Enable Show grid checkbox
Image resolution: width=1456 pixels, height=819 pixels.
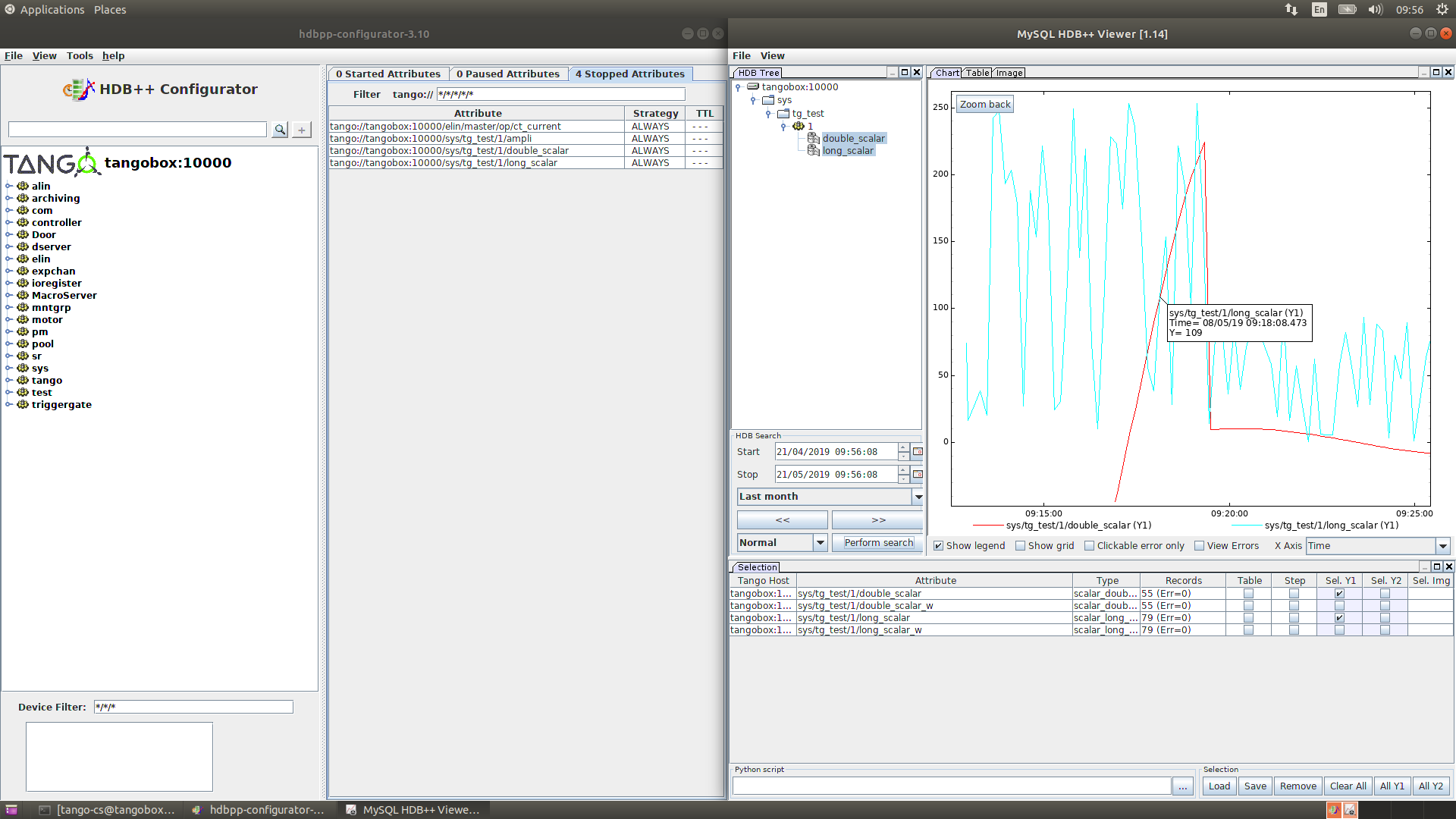[1020, 546]
